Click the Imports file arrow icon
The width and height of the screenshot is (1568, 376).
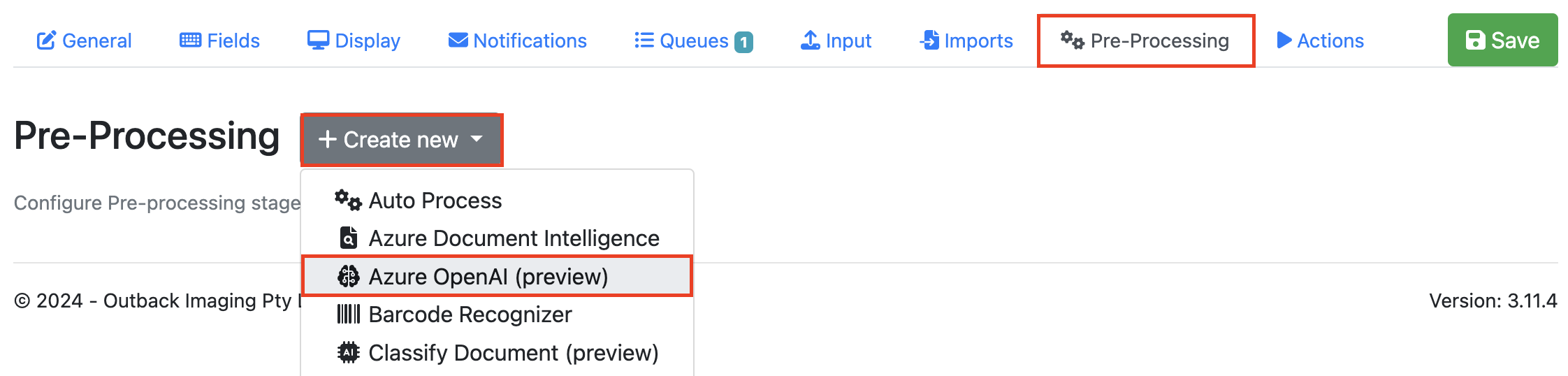click(x=929, y=41)
